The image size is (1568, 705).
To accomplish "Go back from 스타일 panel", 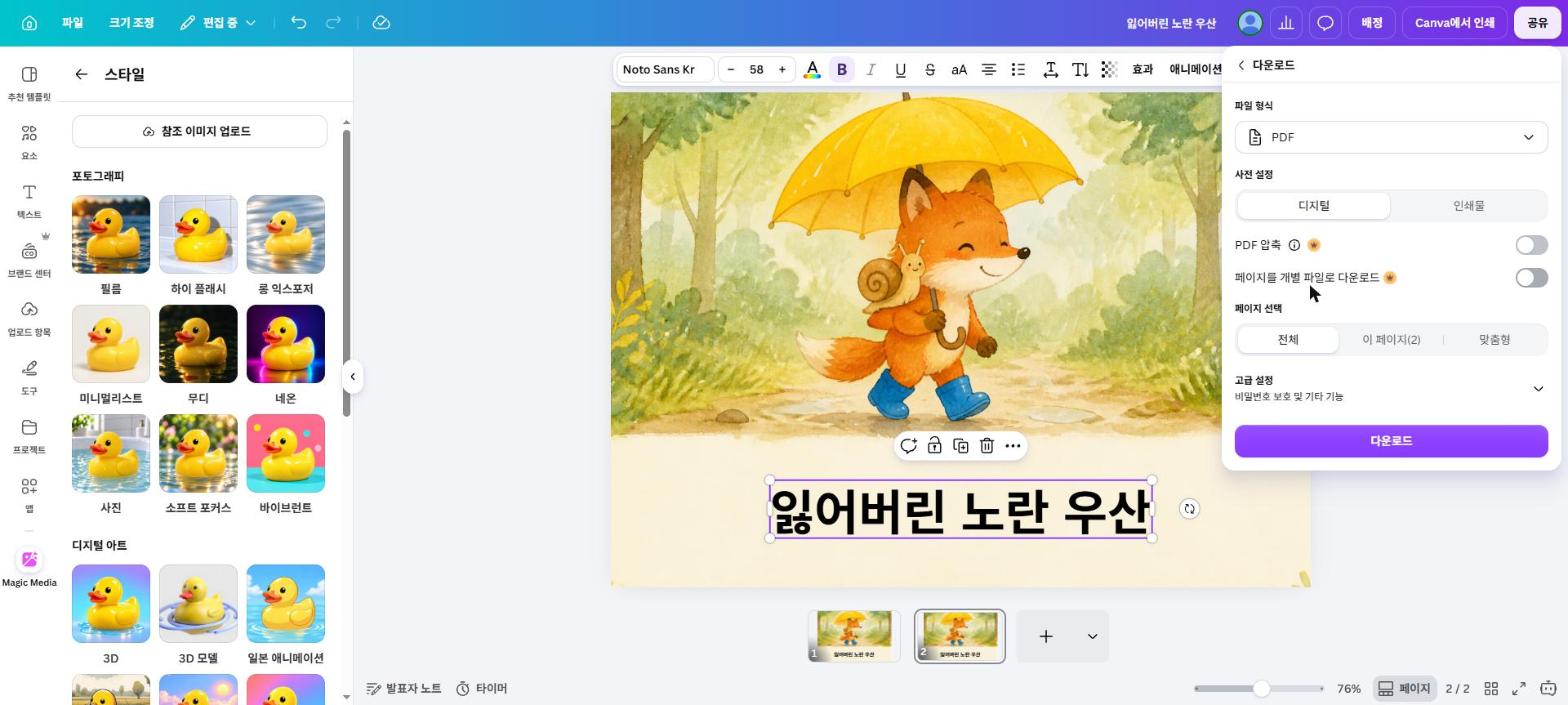I will pos(81,74).
